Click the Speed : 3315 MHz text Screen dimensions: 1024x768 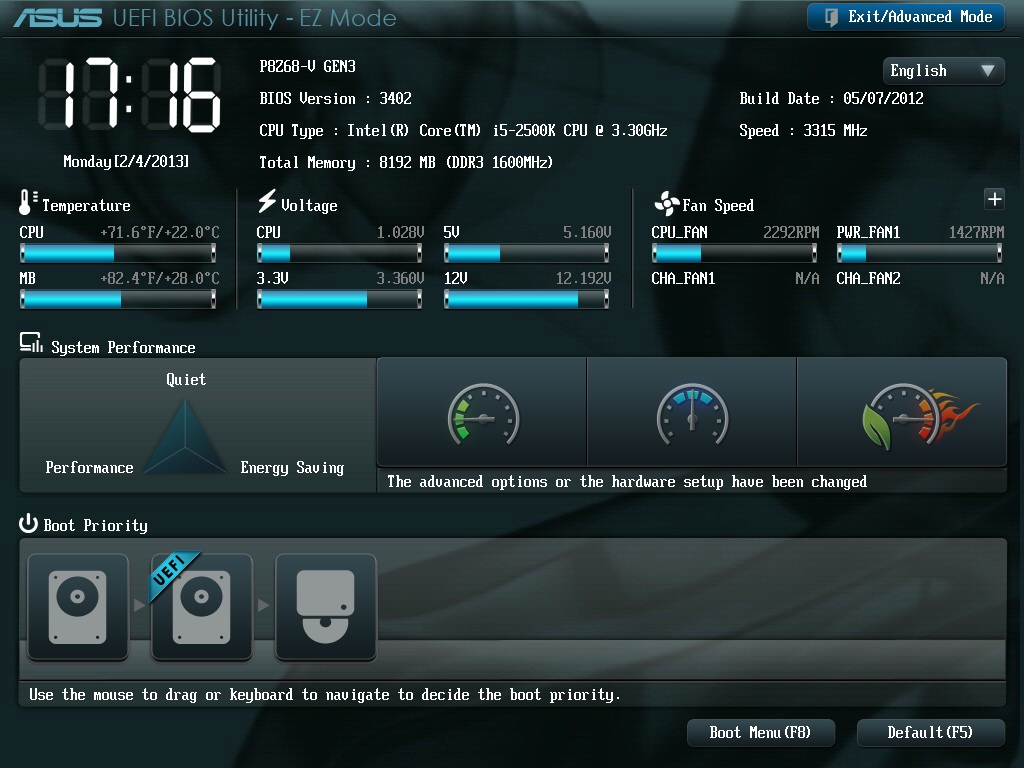(803, 131)
